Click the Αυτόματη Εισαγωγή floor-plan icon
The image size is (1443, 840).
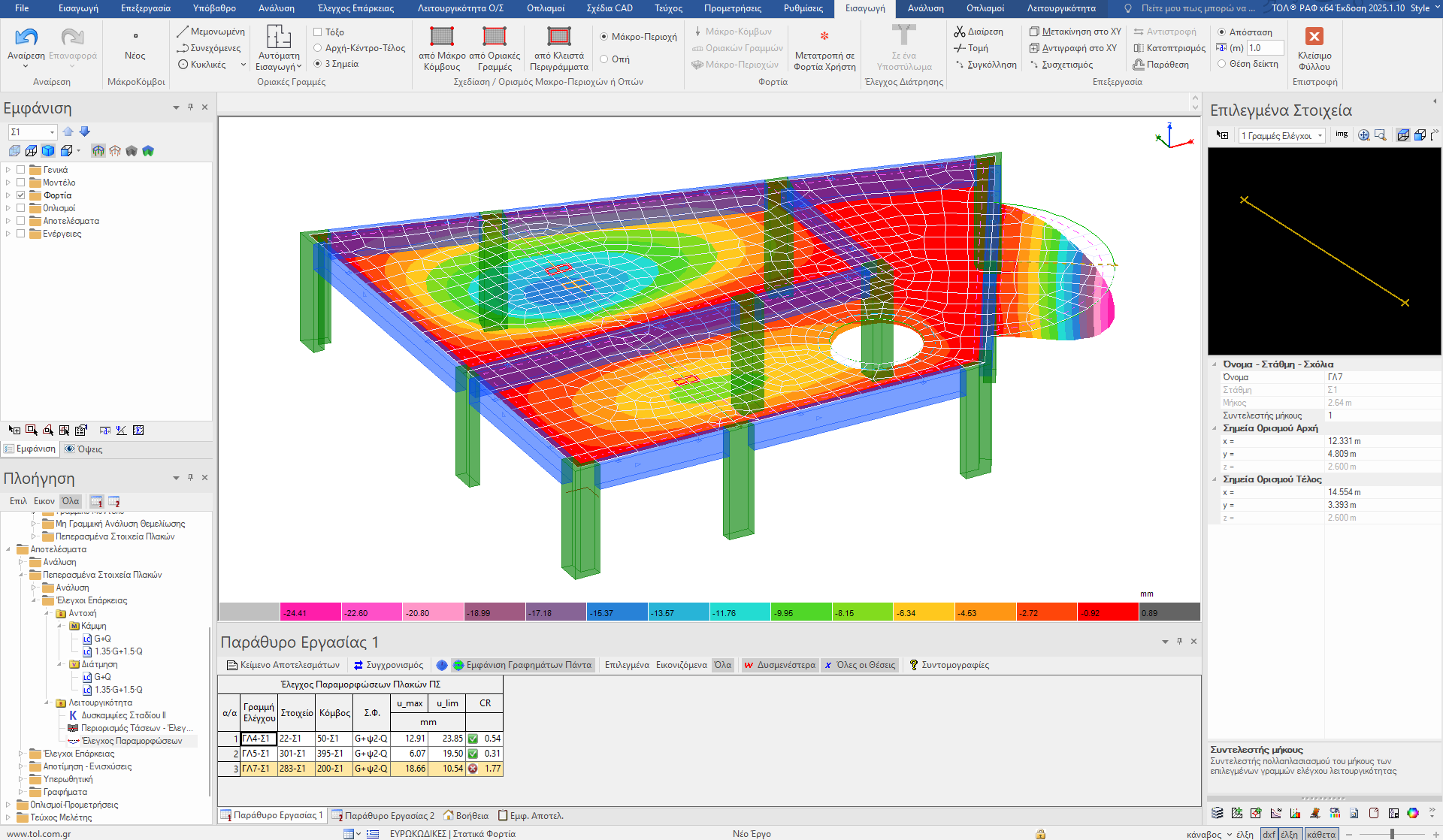279,37
